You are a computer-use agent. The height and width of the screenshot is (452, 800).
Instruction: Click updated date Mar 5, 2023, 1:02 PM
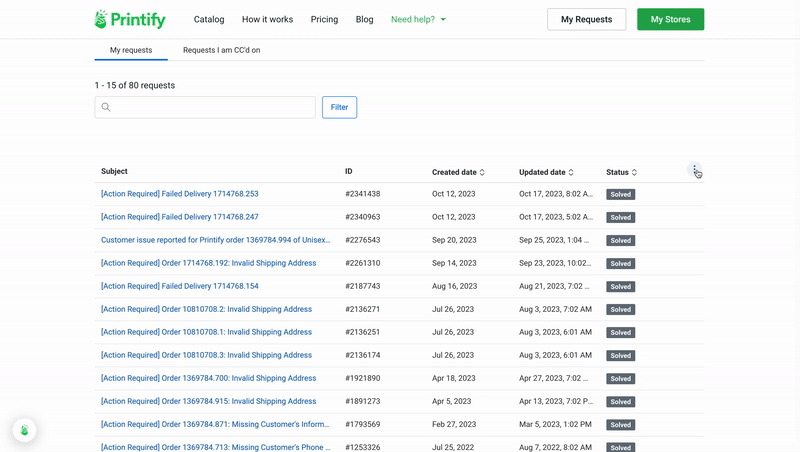pyautogui.click(x=556, y=424)
